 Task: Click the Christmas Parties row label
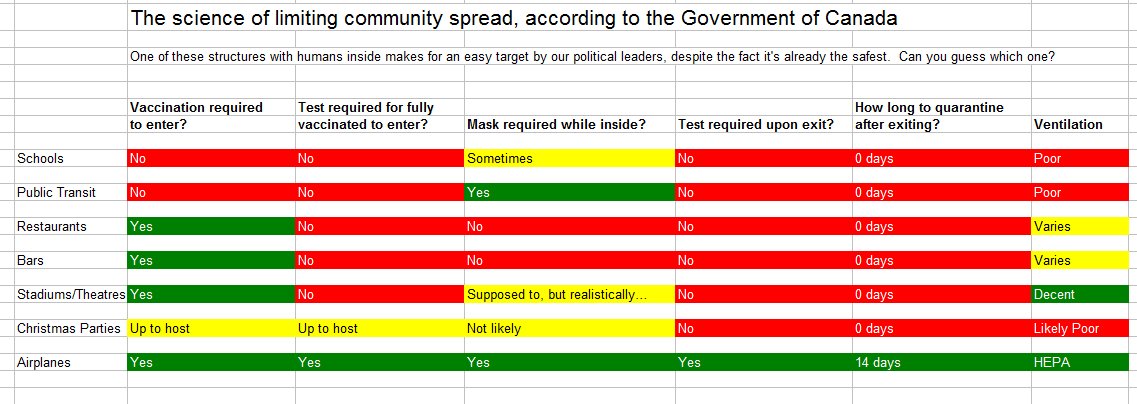pos(70,329)
